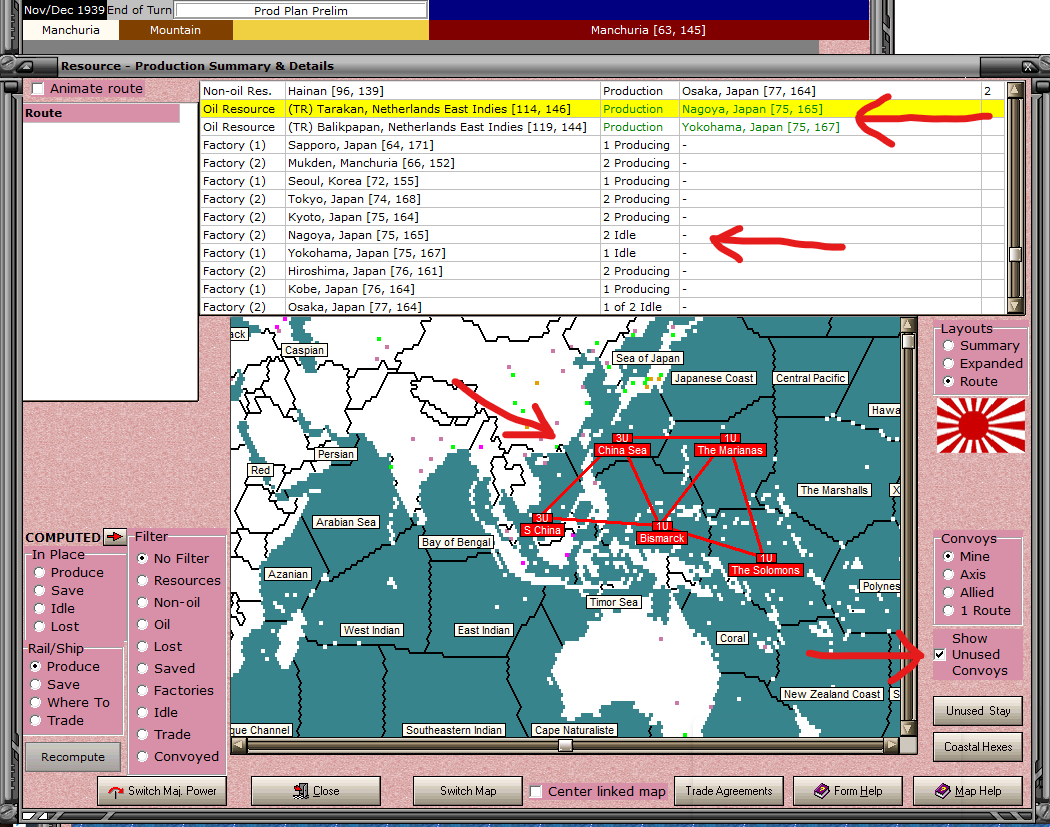Click the Coastal Hexes button

pyautogui.click(x=978, y=747)
